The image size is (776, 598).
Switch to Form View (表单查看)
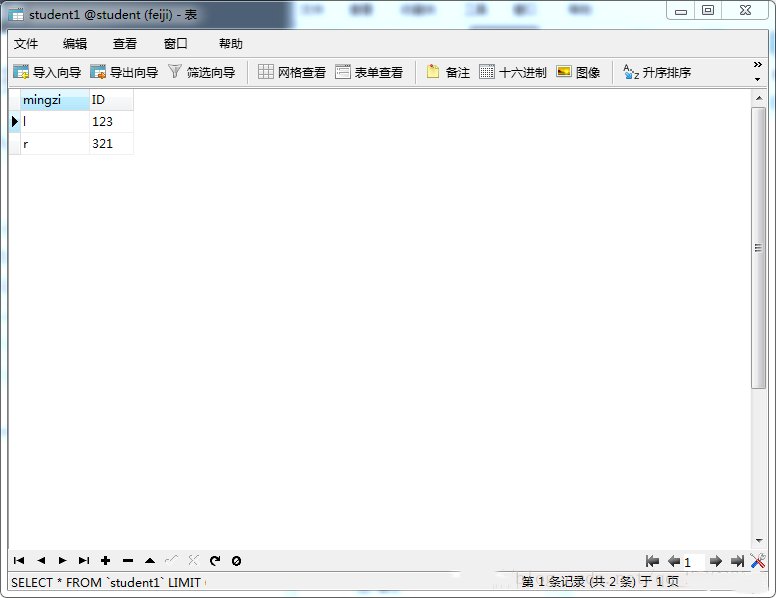[369, 72]
